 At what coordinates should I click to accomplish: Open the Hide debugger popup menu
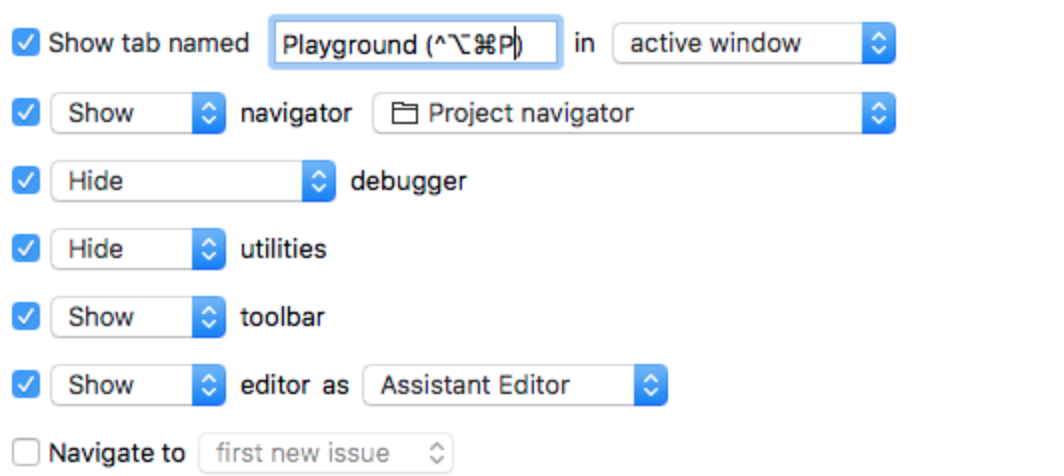point(192,181)
